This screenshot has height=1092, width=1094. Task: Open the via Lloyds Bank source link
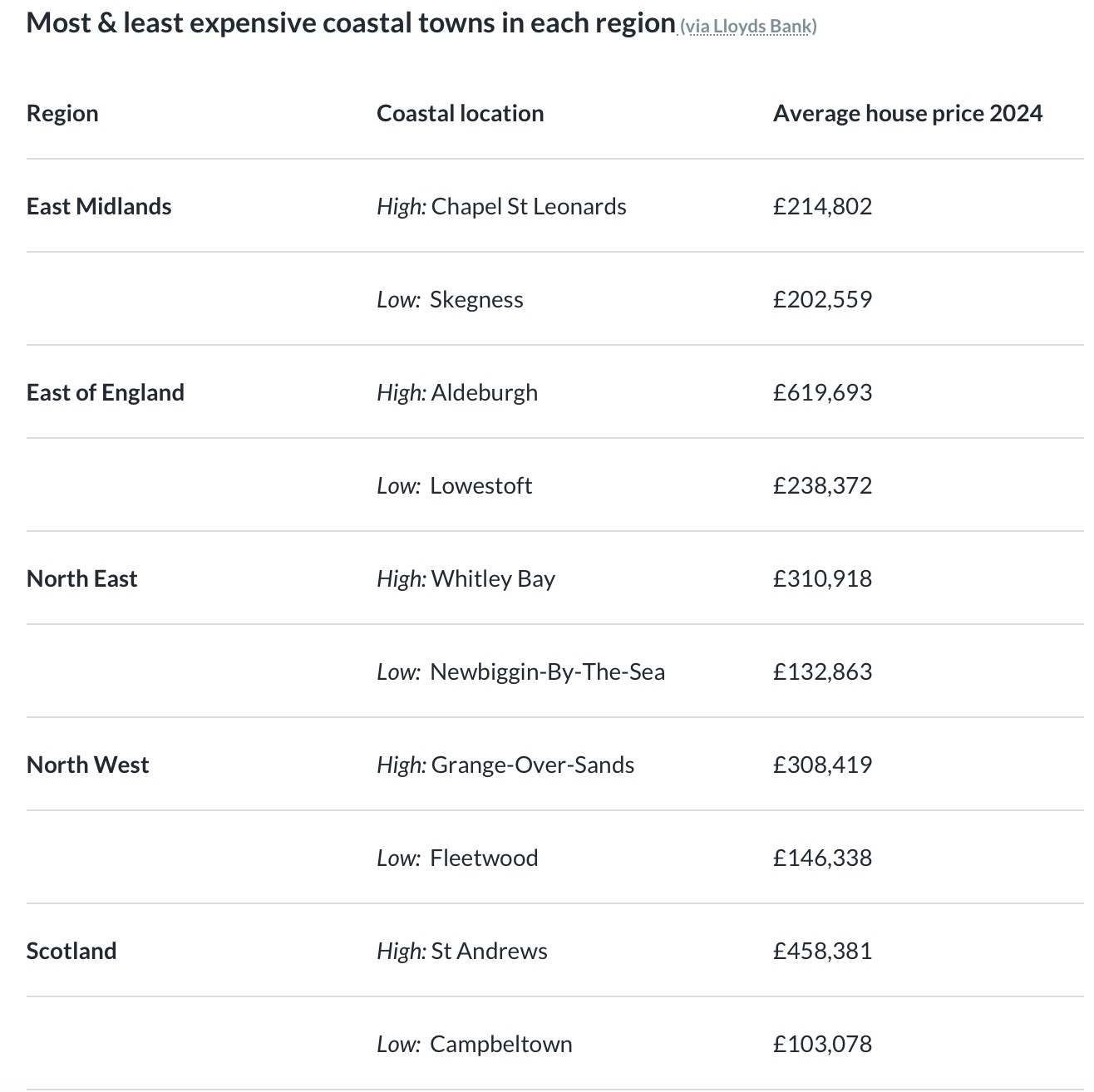click(748, 27)
